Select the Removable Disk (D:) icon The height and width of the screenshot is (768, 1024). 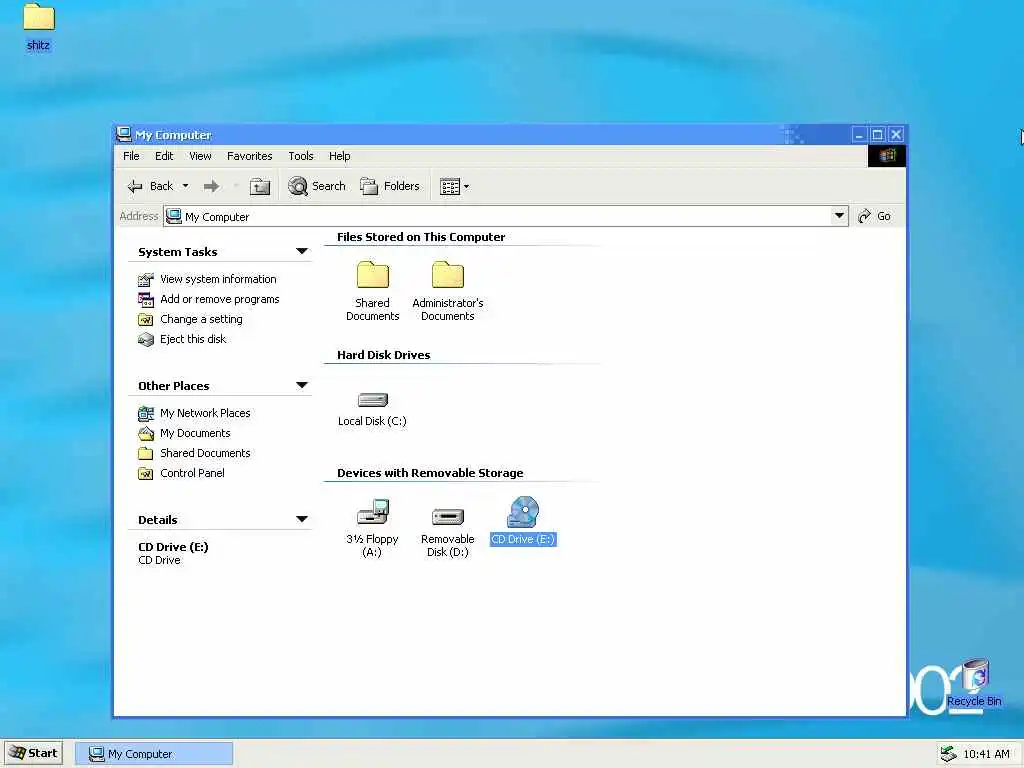tap(447, 517)
